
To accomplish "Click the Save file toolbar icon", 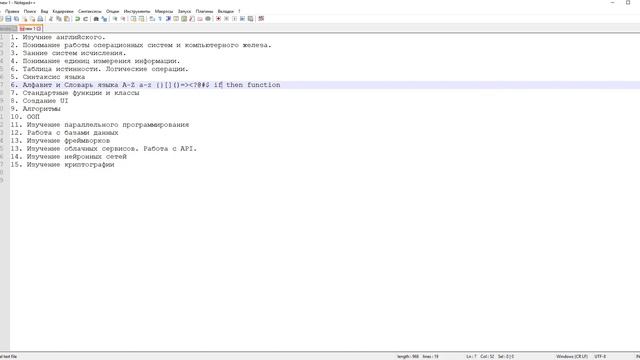I will click(8, 19).
